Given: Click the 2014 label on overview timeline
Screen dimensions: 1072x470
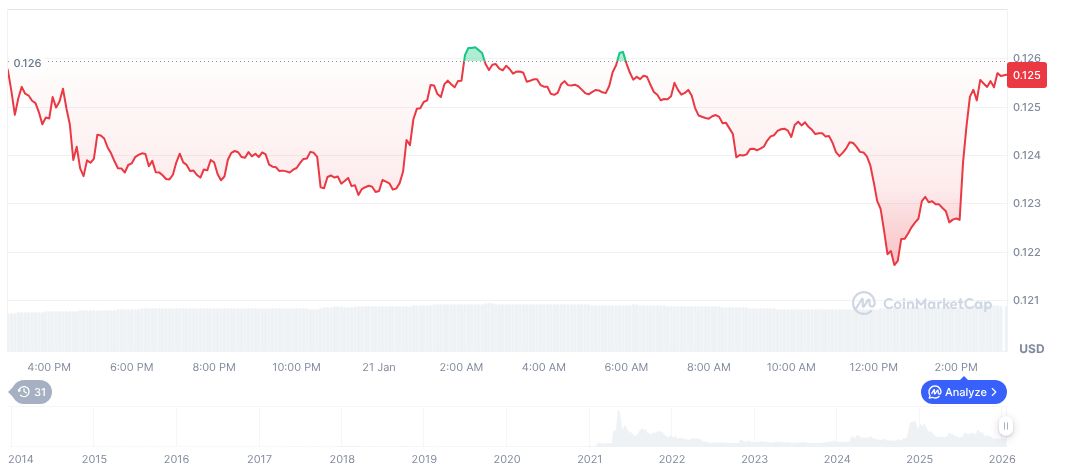Looking at the screenshot, I should pyautogui.click(x=21, y=459).
